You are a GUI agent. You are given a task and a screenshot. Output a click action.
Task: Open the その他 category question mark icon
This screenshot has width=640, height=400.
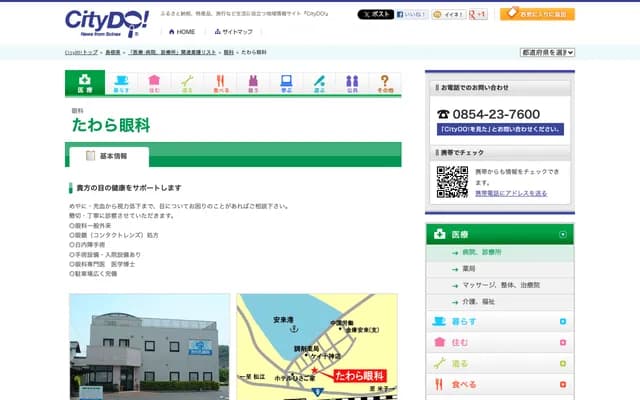point(385,83)
